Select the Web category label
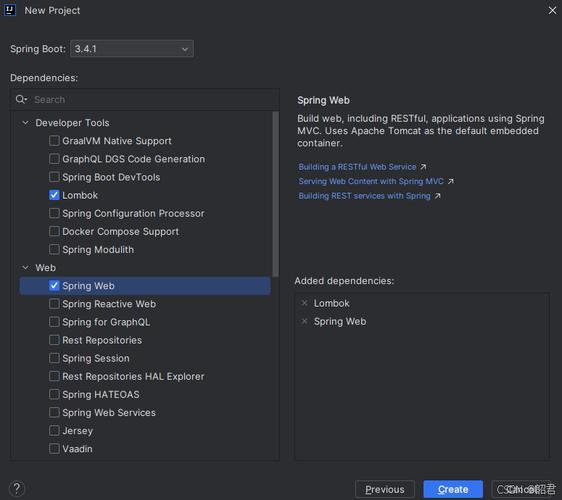This screenshot has height=500, width=562. (x=46, y=268)
